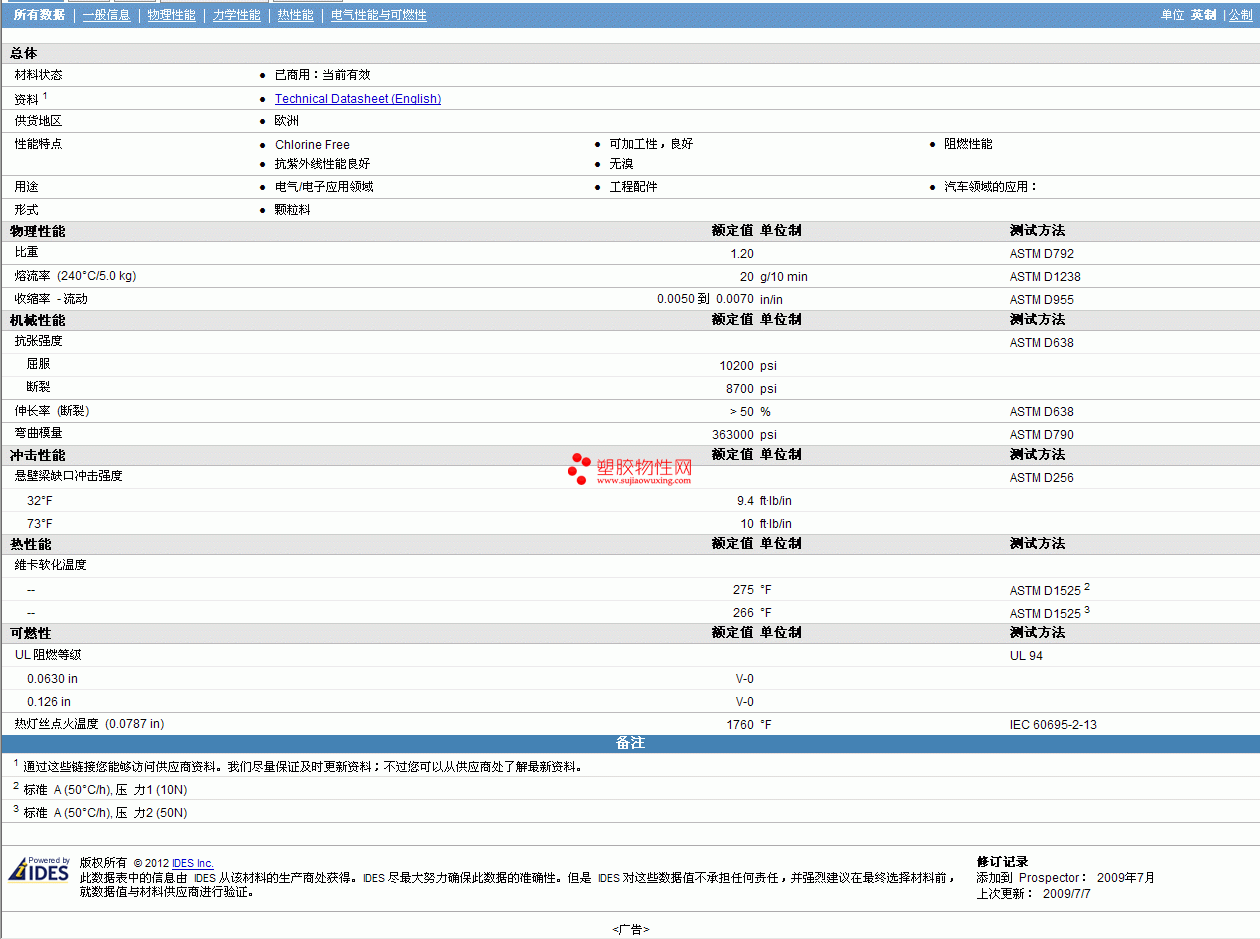The image size is (1260, 939).
Task: Show the 热性能 tab
Action: [x=295, y=15]
